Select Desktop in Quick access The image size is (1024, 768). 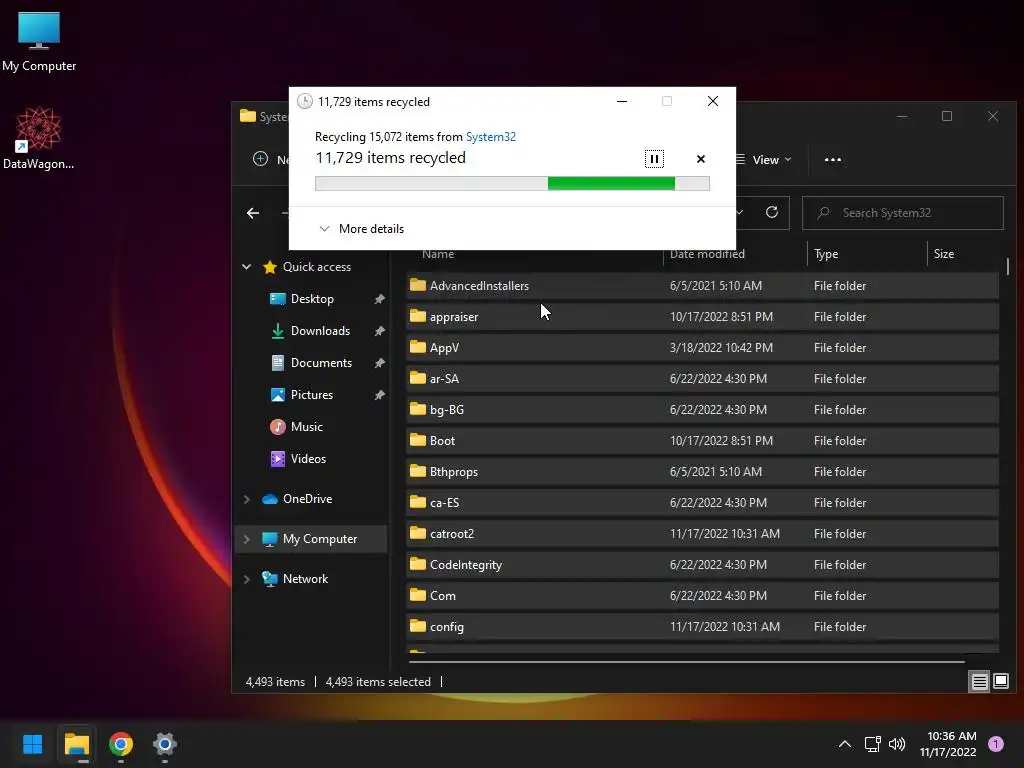312,298
